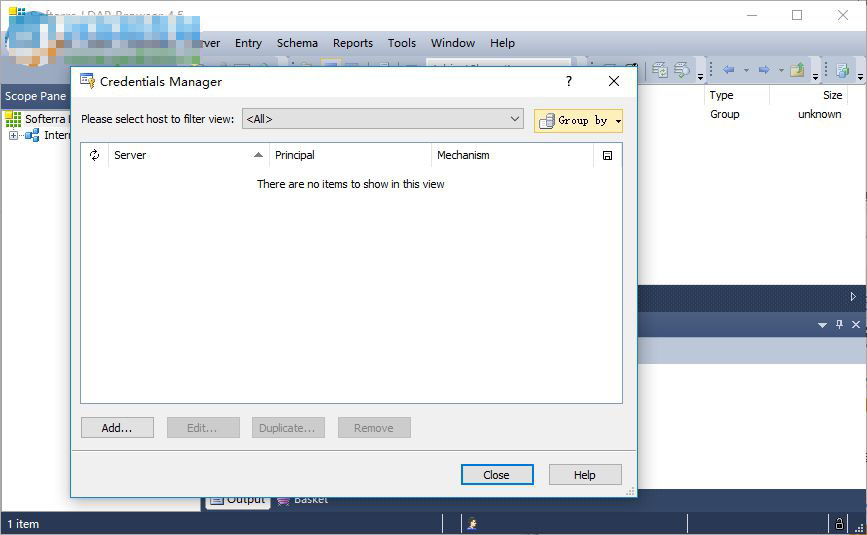This screenshot has width=867, height=535.
Task: Switch to the Output tab
Action: tap(238, 500)
